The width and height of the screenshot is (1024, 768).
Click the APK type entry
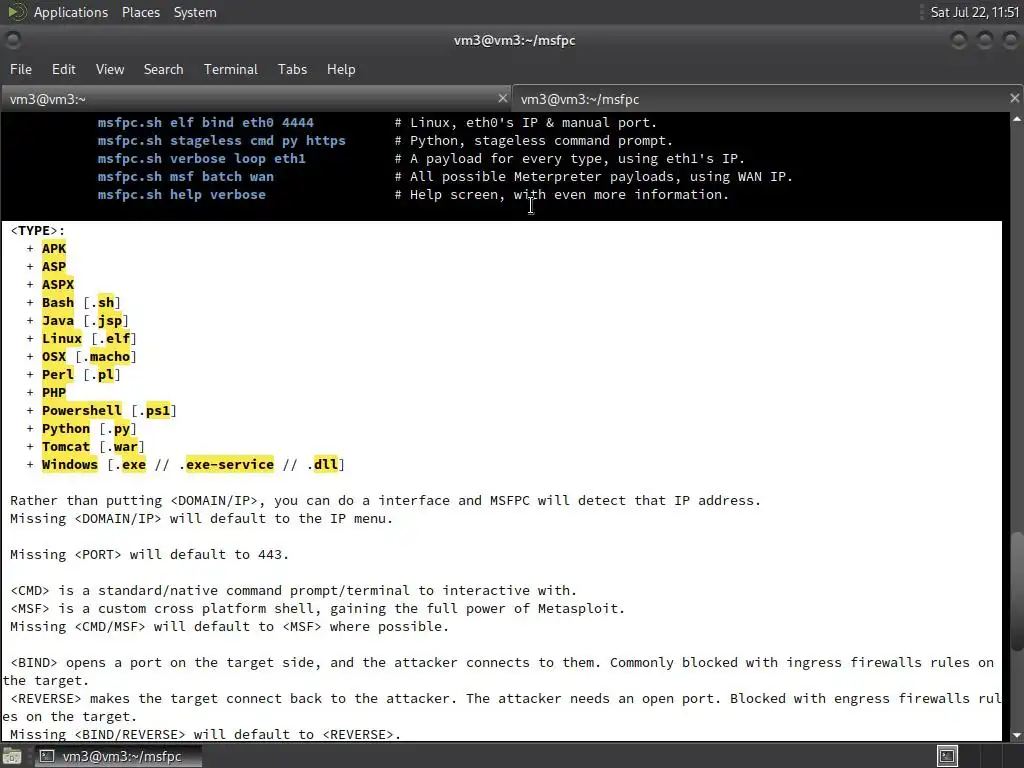[54, 248]
